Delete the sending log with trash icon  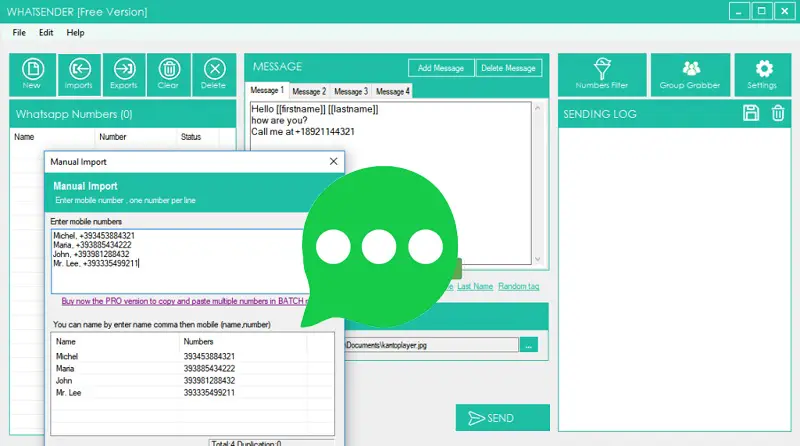(778, 113)
